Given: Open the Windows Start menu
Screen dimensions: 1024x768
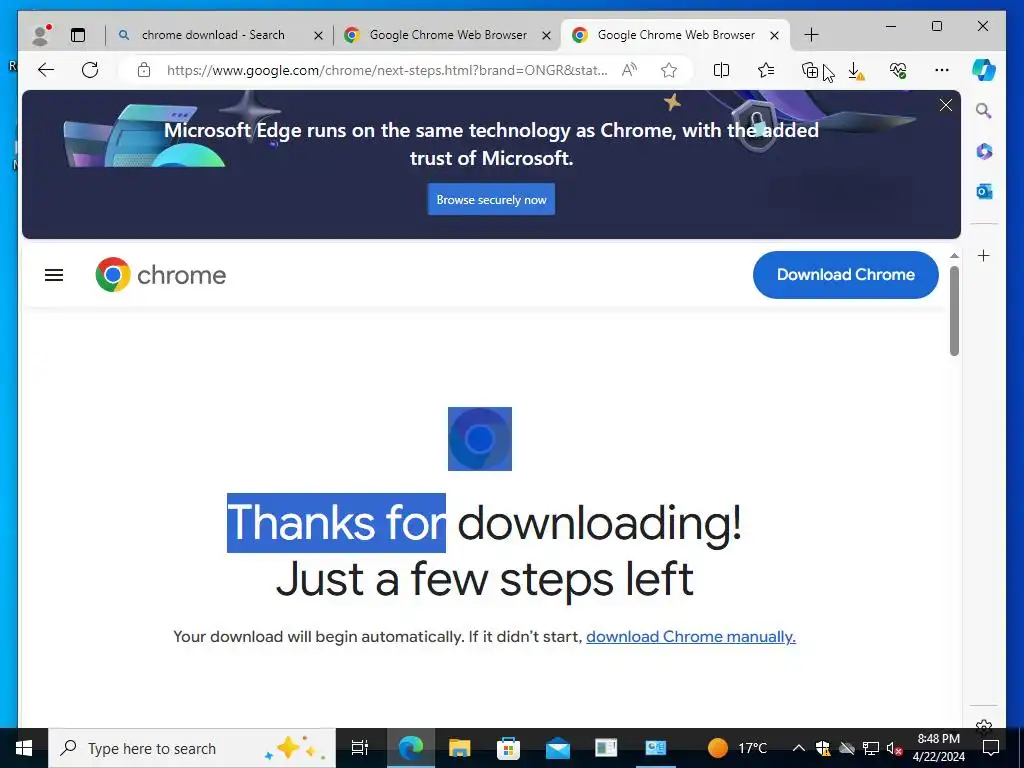Looking at the screenshot, I should pos(24,748).
